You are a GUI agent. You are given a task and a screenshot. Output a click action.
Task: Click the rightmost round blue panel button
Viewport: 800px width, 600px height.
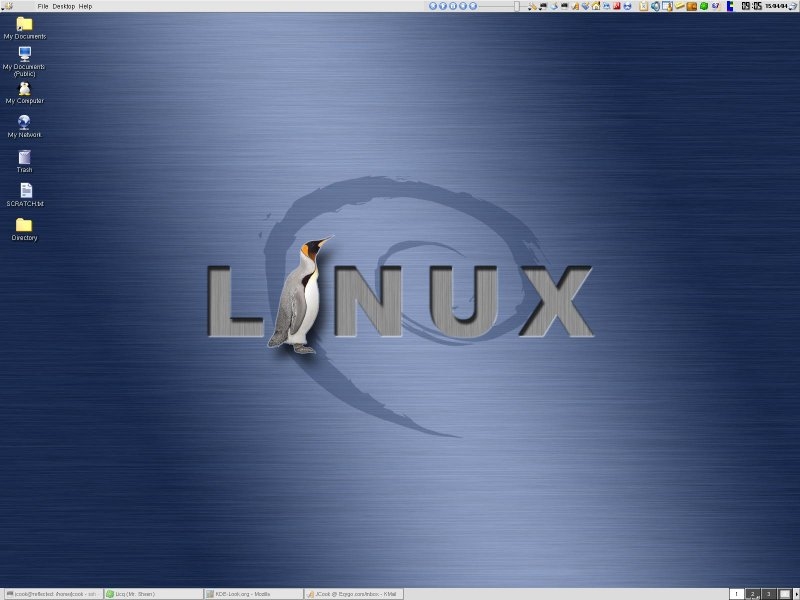[x=473, y=6]
